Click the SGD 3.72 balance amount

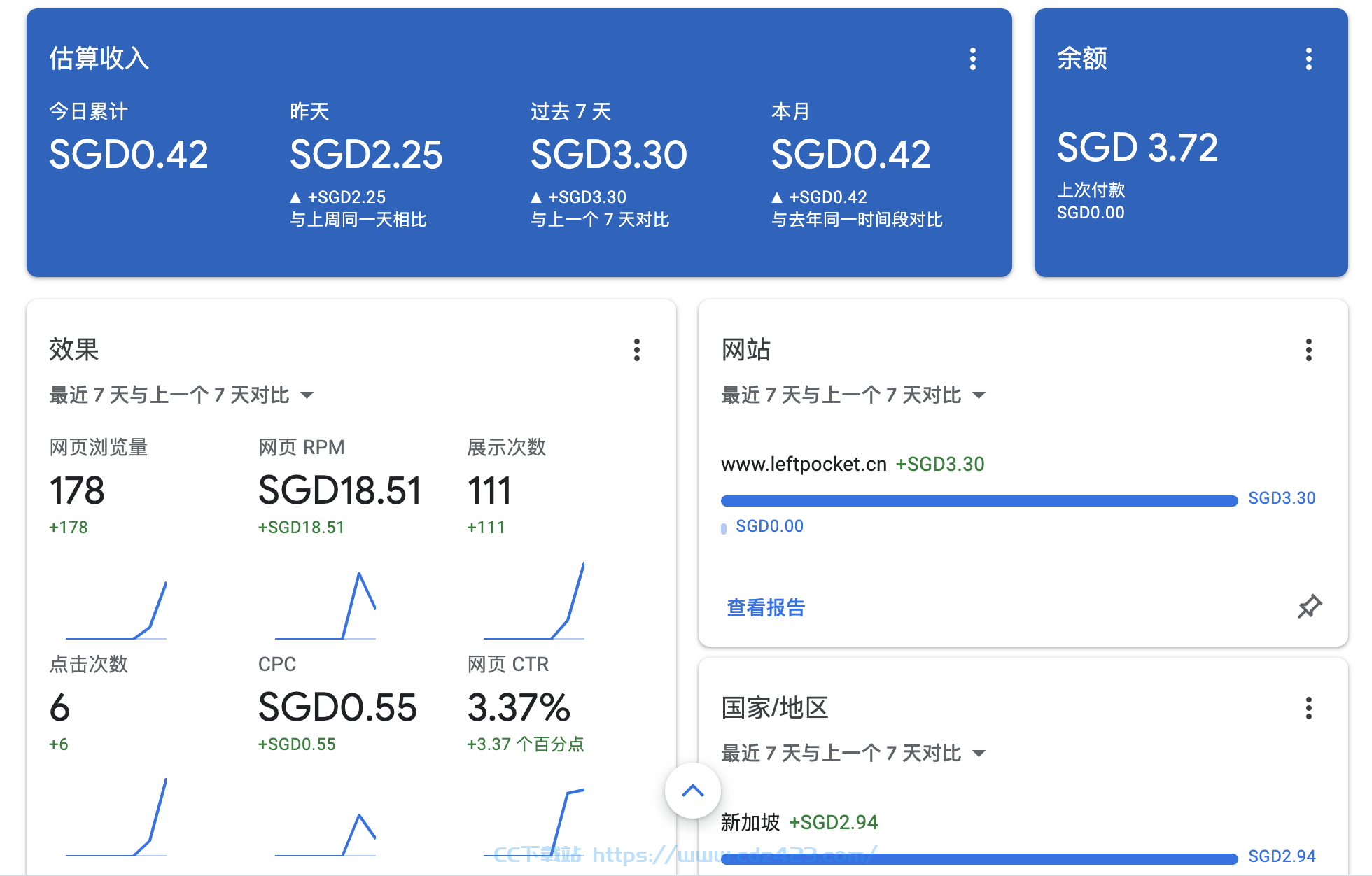coord(1137,148)
